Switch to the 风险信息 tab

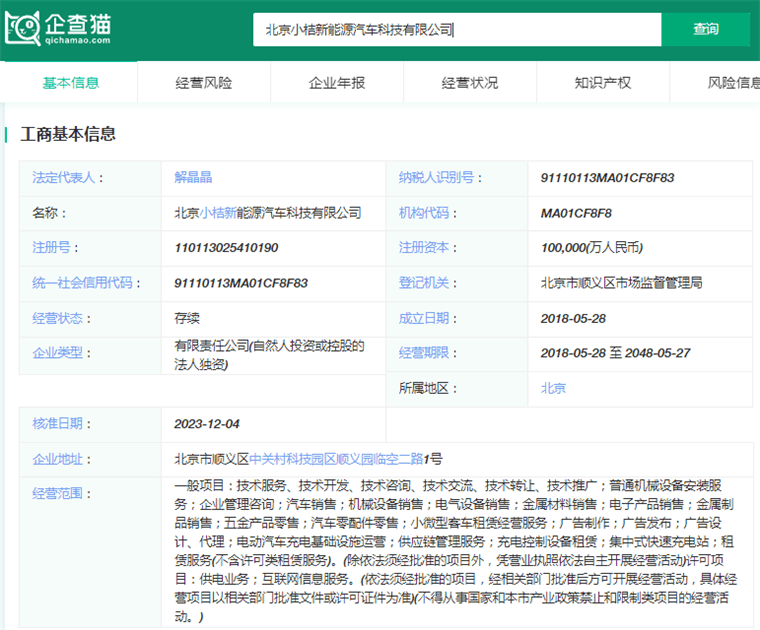tap(732, 83)
